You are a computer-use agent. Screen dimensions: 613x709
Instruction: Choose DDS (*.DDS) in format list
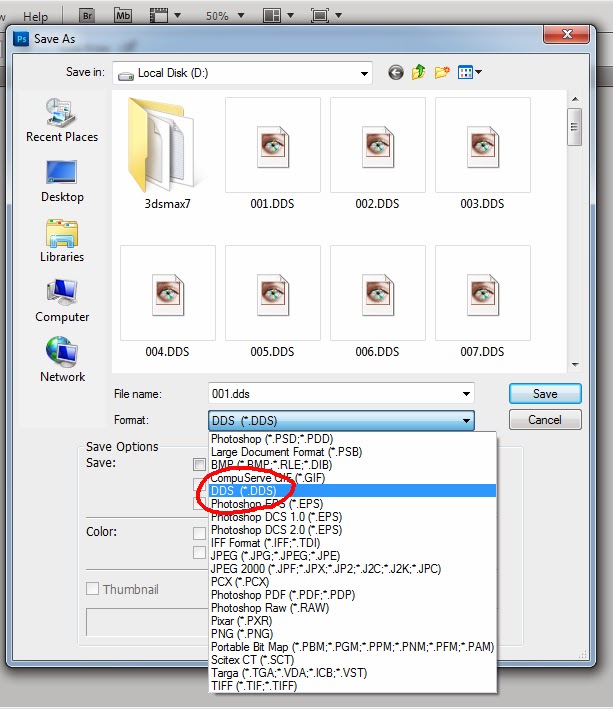pyautogui.click(x=352, y=491)
